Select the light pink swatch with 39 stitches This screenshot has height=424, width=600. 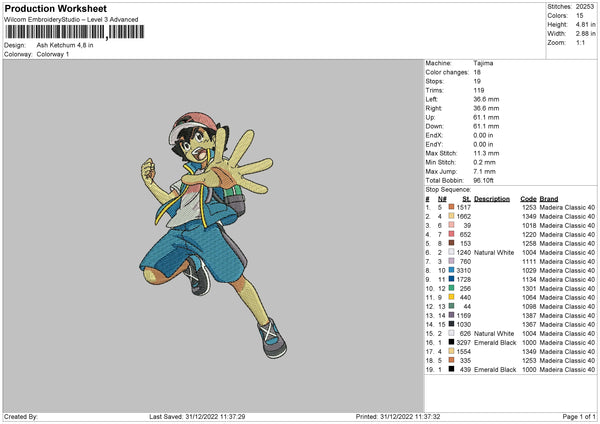tap(452, 225)
